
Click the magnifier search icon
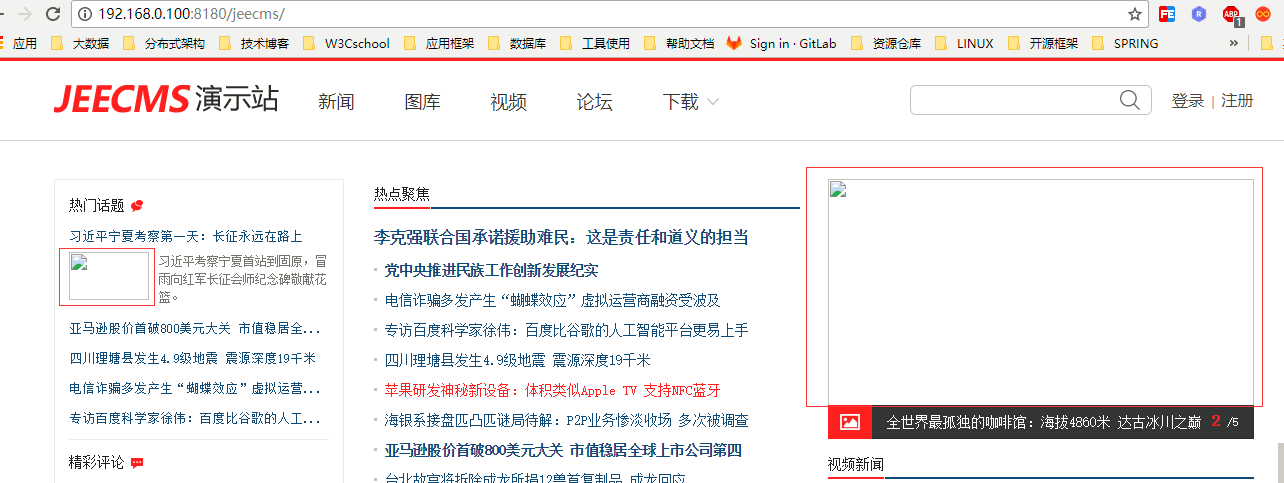pos(1130,100)
